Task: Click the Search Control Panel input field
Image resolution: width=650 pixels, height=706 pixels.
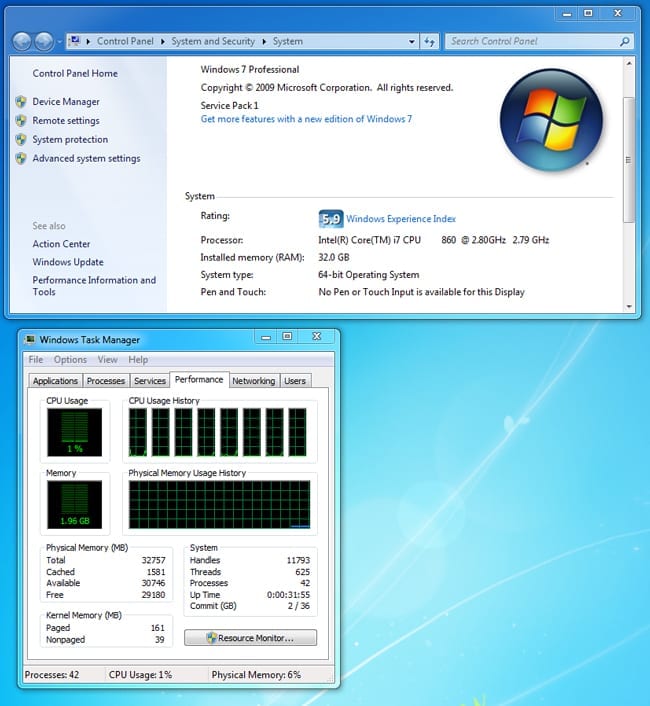Action: [530, 42]
